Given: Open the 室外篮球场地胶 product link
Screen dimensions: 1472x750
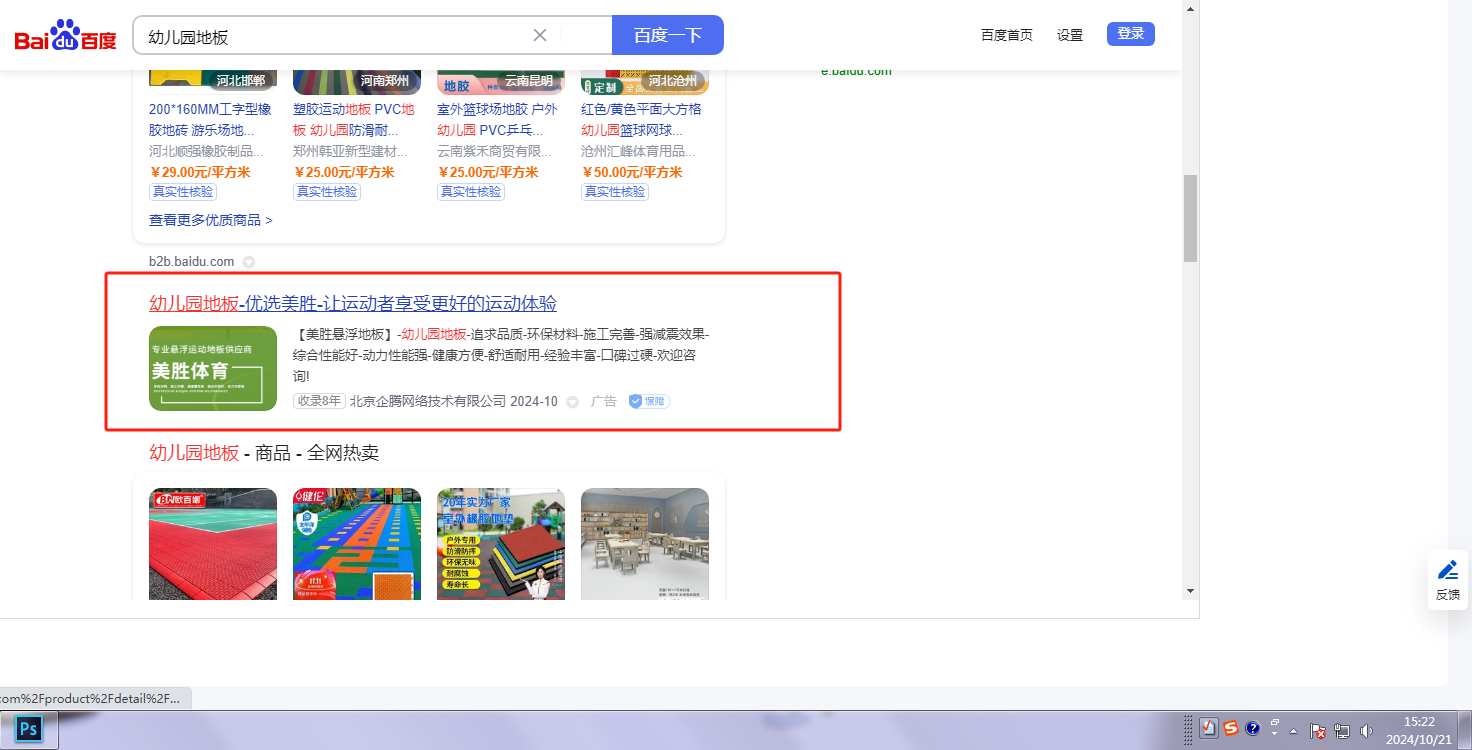Looking at the screenshot, I should (x=497, y=120).
